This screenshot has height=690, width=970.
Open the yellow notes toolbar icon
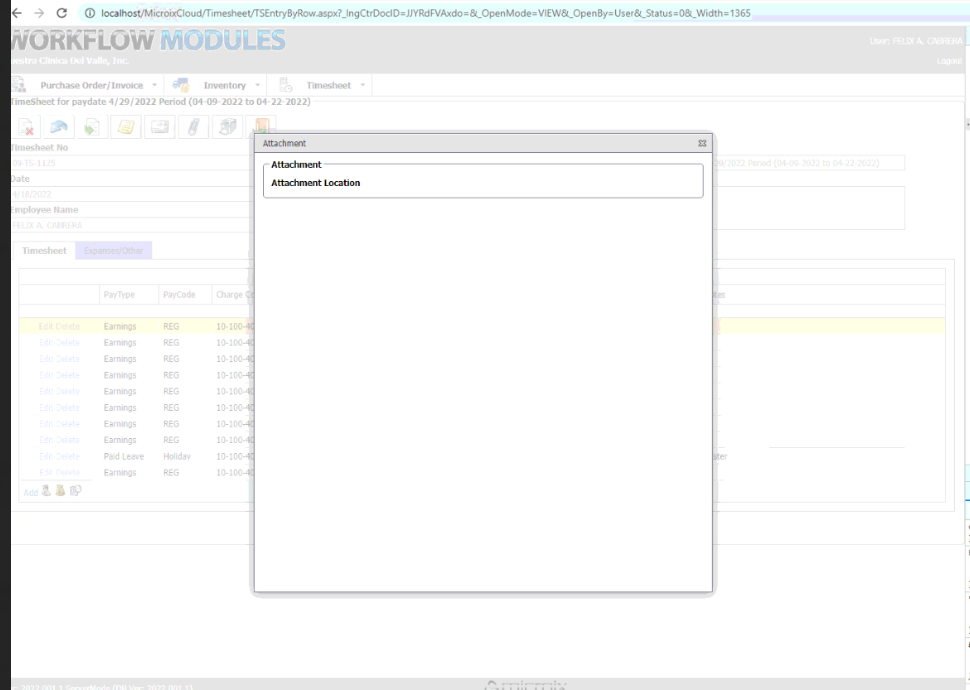[x=125, y=127]
